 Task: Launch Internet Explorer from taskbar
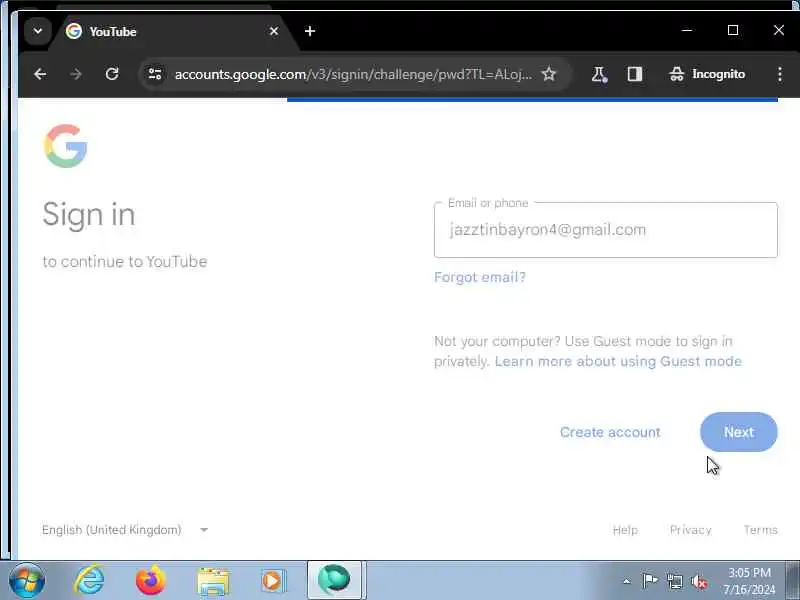pyautogui.click(x=89, y=580)
